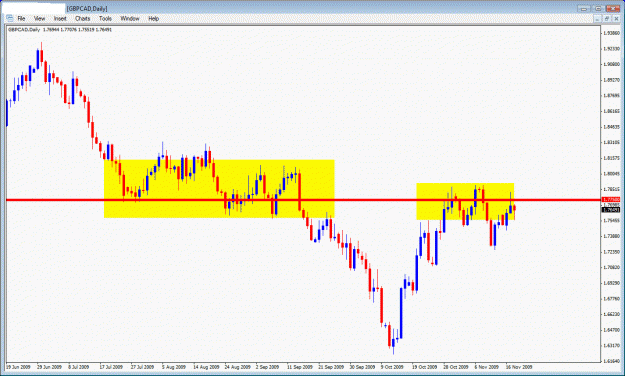This screenshot has width=625, height=376.
Task: Click the 1.78515 price axis label
Action: coord(612,189)
